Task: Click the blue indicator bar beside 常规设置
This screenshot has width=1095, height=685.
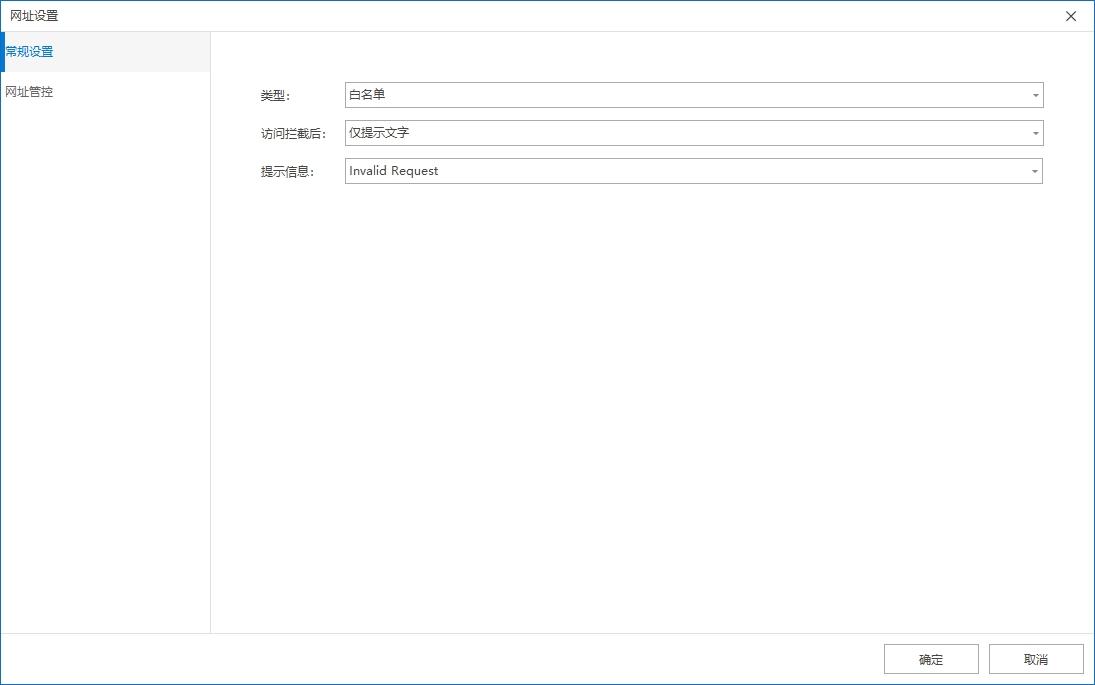Action: pos(3,52)
